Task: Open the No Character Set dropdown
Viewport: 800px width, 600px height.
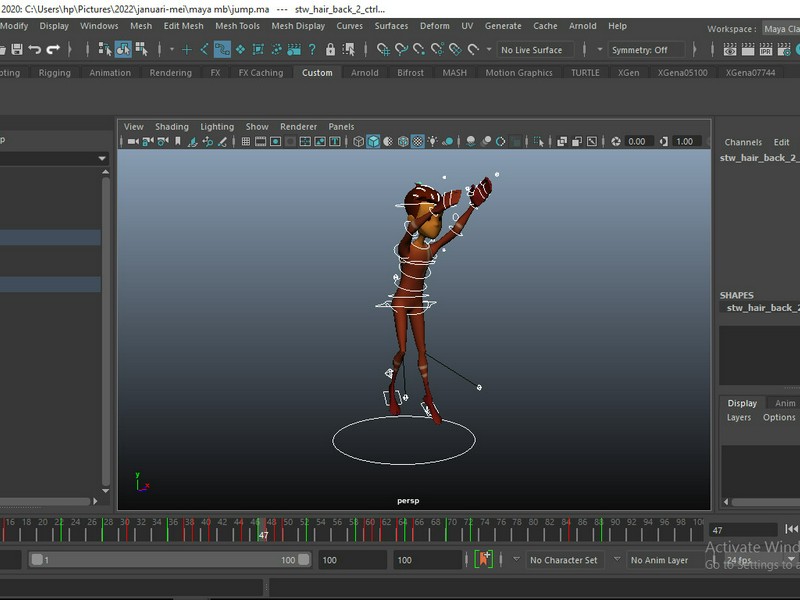Action: [564, 560]
